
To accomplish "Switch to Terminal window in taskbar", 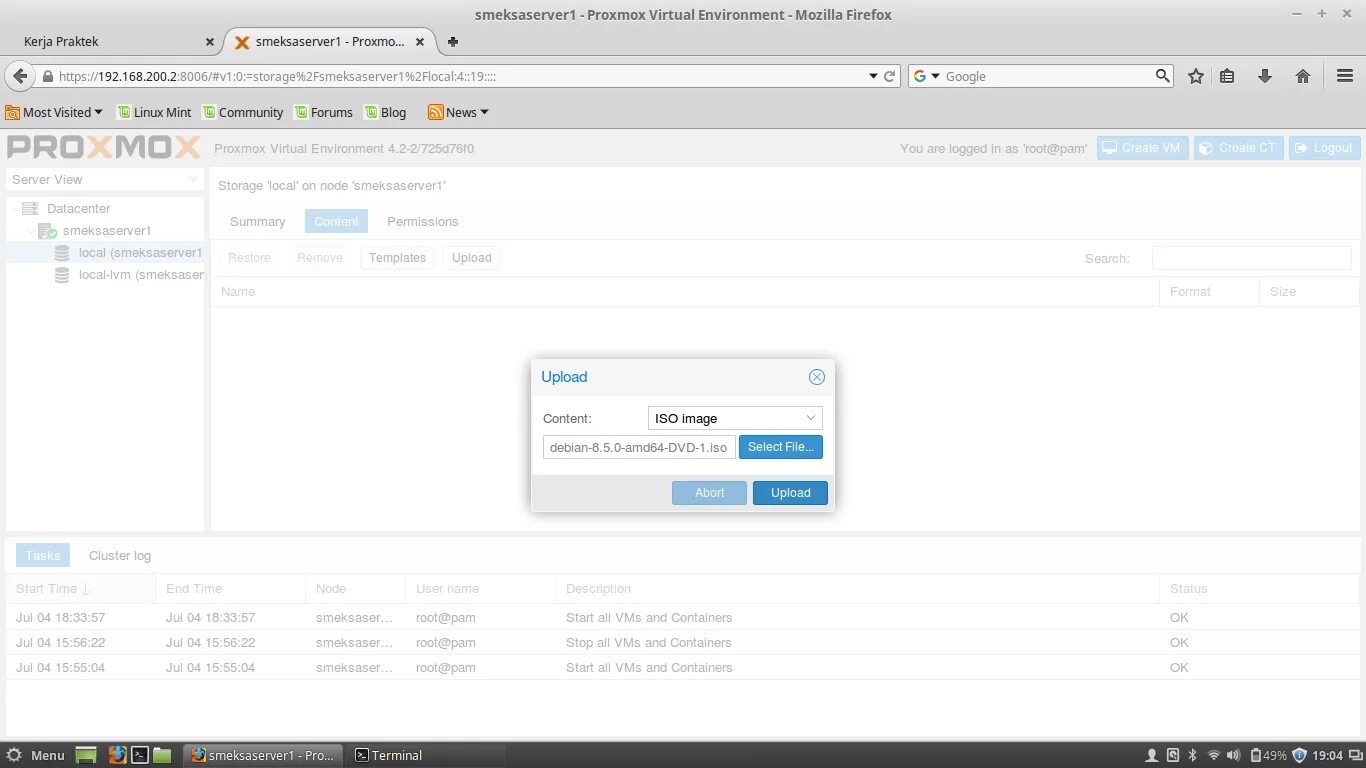I will pos(426,755).
